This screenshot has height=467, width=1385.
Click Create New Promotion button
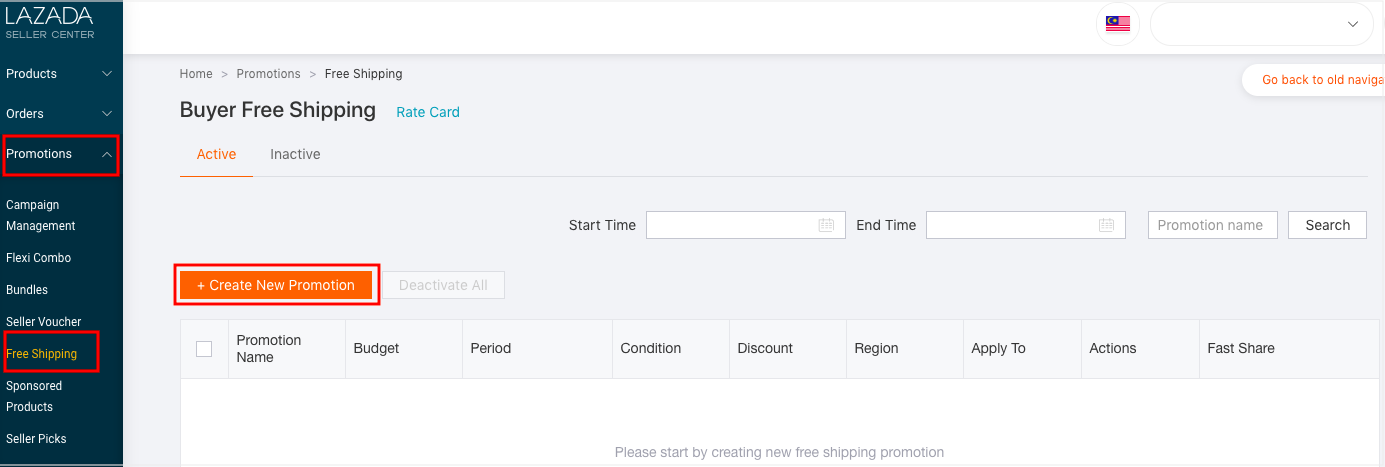276,285
